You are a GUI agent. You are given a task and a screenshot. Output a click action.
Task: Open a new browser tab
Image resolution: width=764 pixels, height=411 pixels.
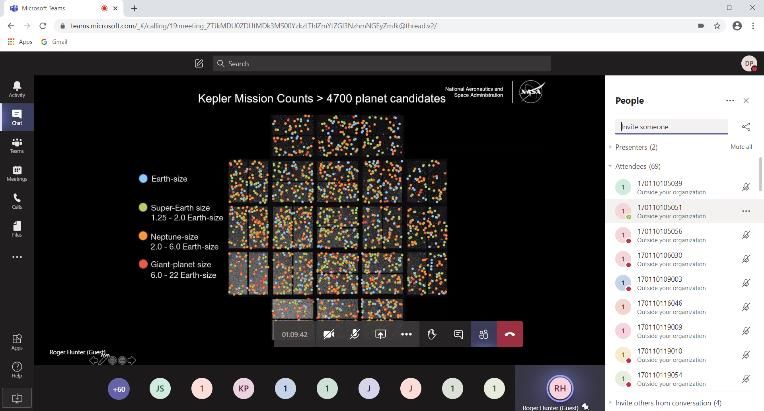[134, 8]
